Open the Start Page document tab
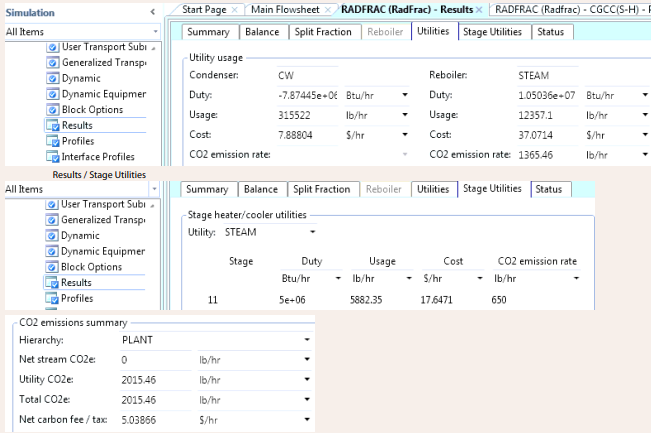Viewport: 651px width, 433px height. (202, 9)
